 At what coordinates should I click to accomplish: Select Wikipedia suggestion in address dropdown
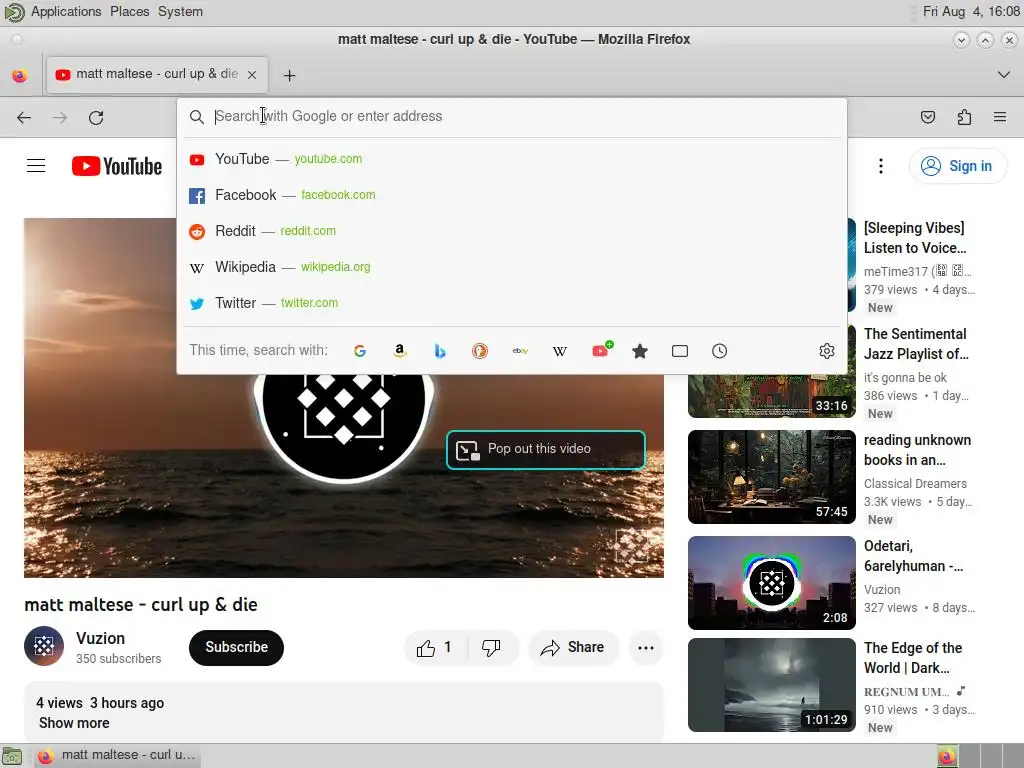click(x=512, y=267)
